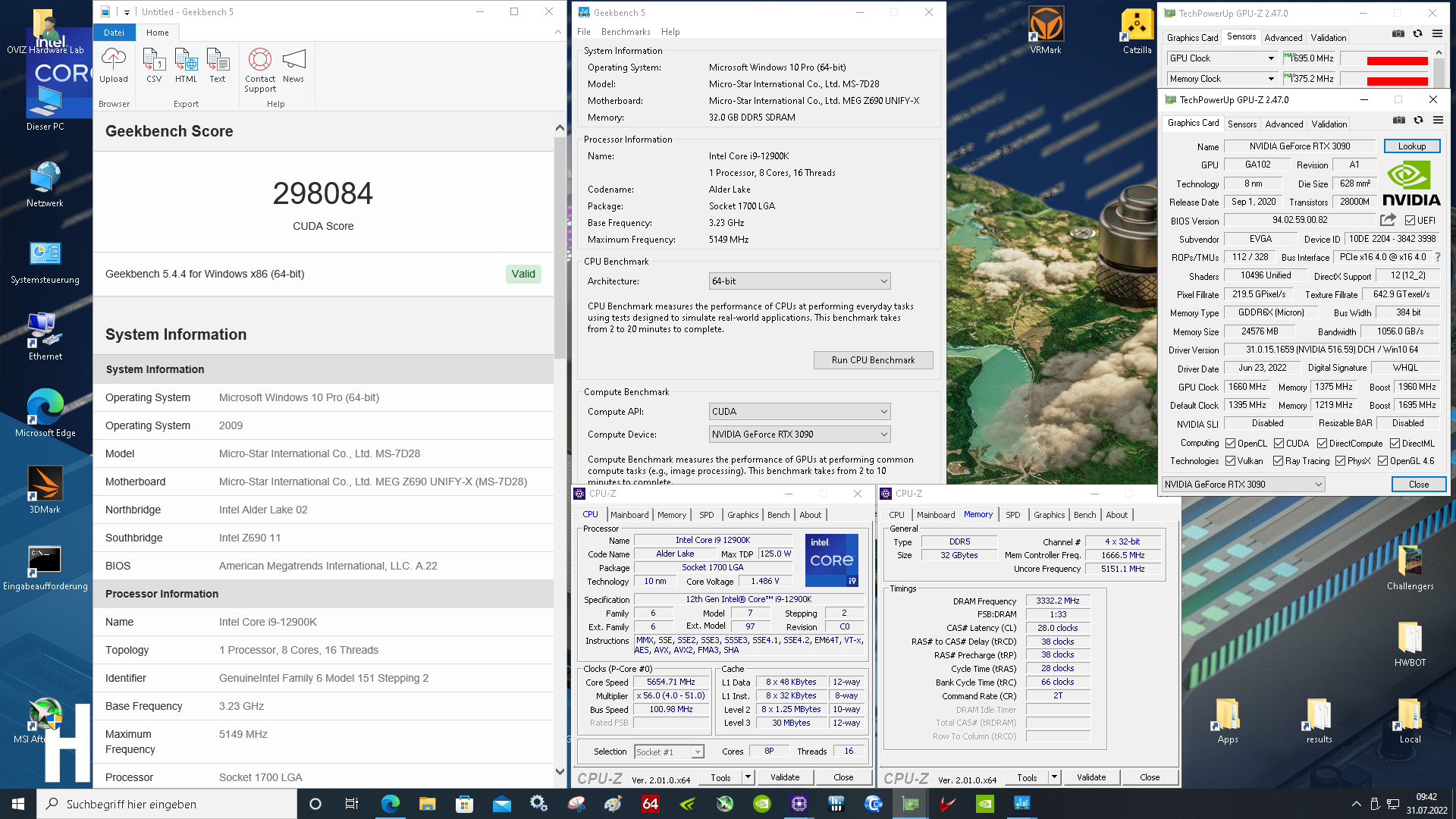Click the Upload icon in Geekbench ribbon
The height and width of the screenshot is (819, 1456).
[114, 66]
